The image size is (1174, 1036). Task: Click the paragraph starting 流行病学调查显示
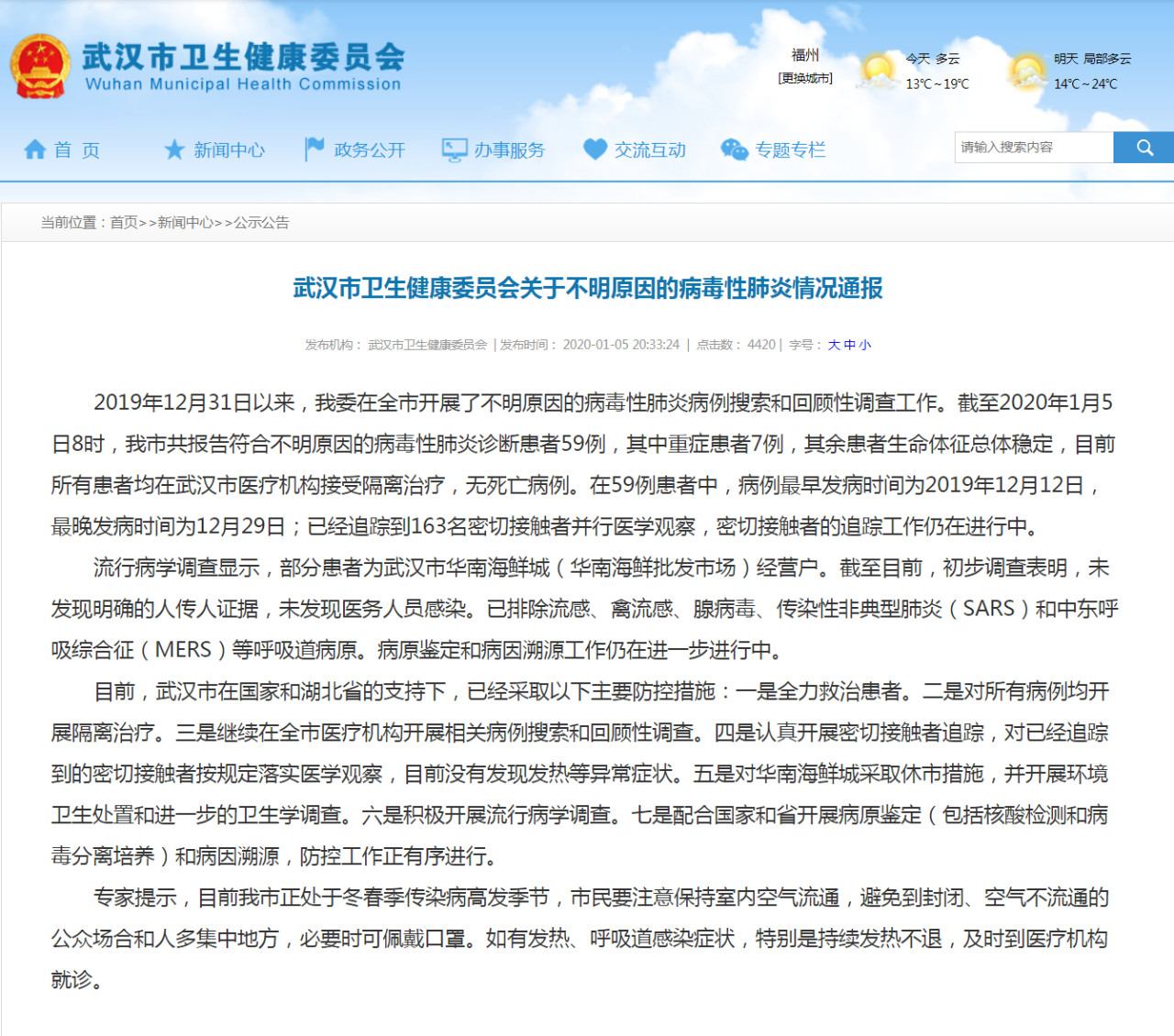click(x=585, y=609)
